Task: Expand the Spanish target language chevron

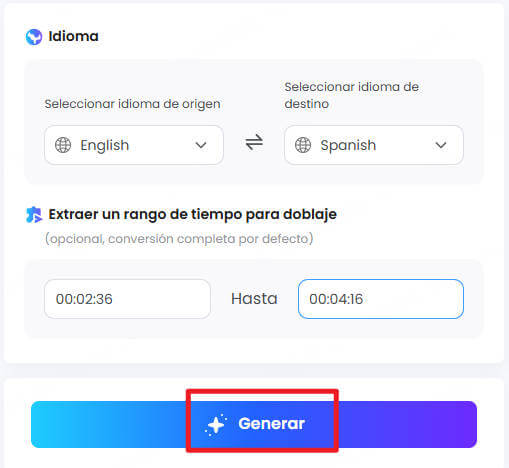Action: point(441,145)
